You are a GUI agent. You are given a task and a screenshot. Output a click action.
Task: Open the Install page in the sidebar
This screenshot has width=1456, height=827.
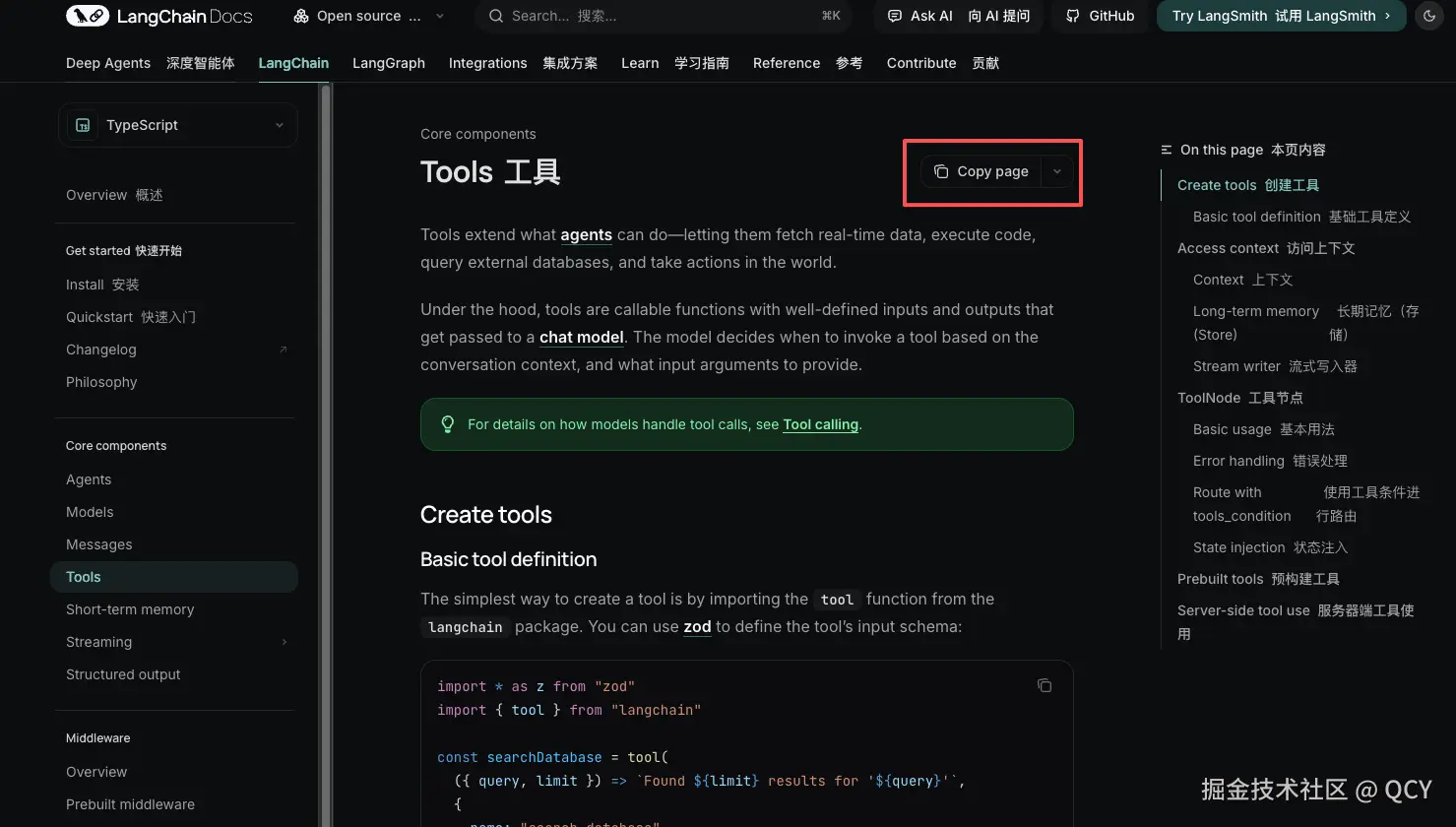(102, 285)
